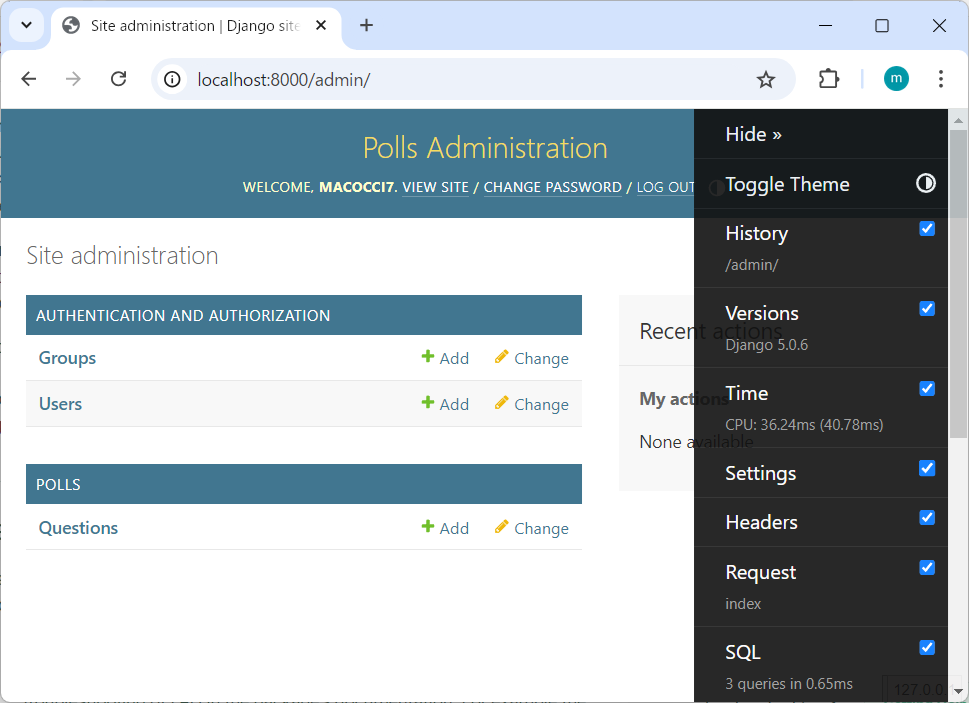Expand the tab search dropdown arrow
The width and height of the screenshot is (969, 703).
(27, 26)
